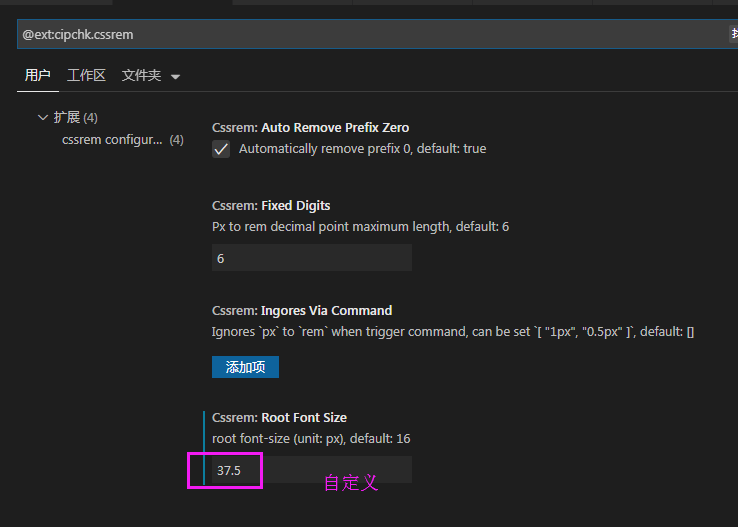This screenshot has height=527, width=738.
Task: Click the root font-size description text
Action: 311,439
